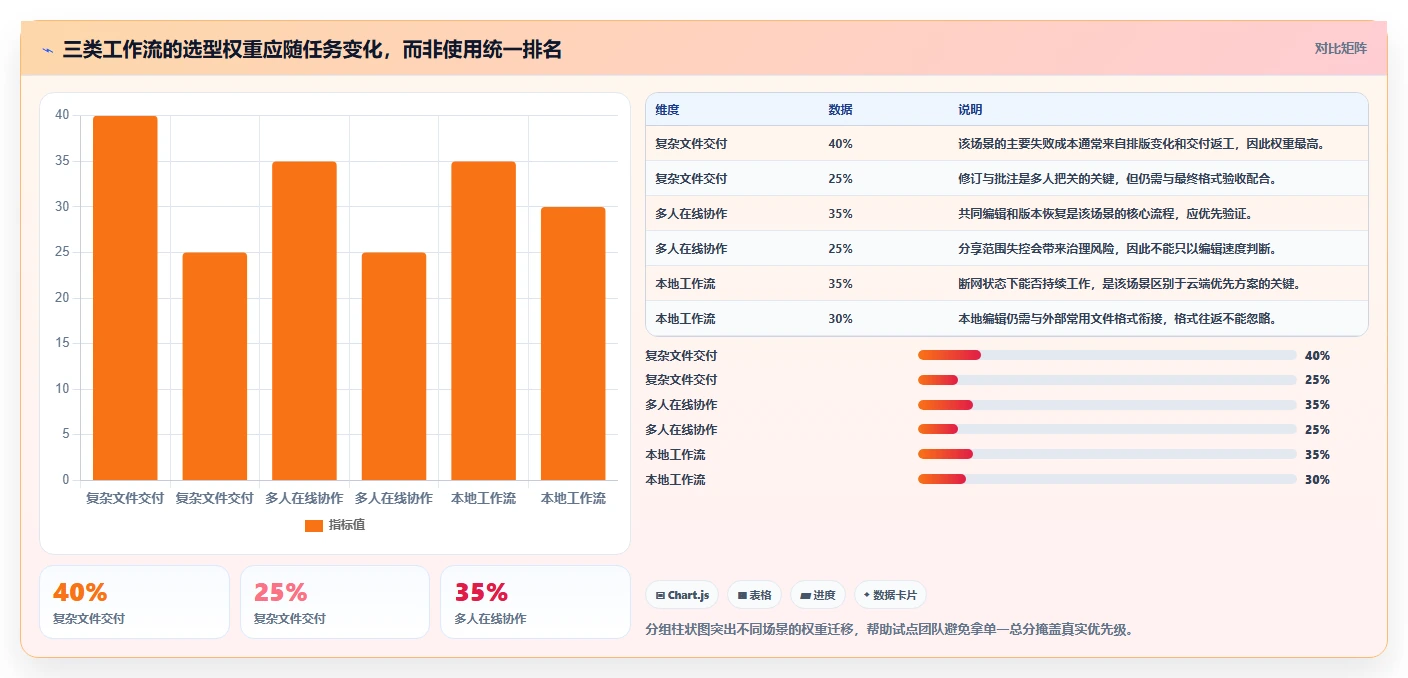Click the 表格 chip

(754, 595)
